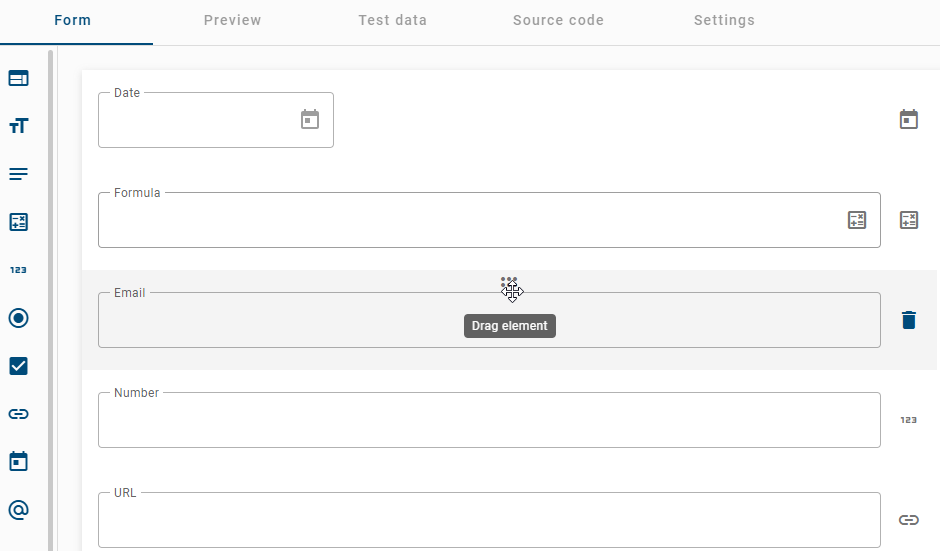Click the calculator icon inside the Formula field

(857, 220)
